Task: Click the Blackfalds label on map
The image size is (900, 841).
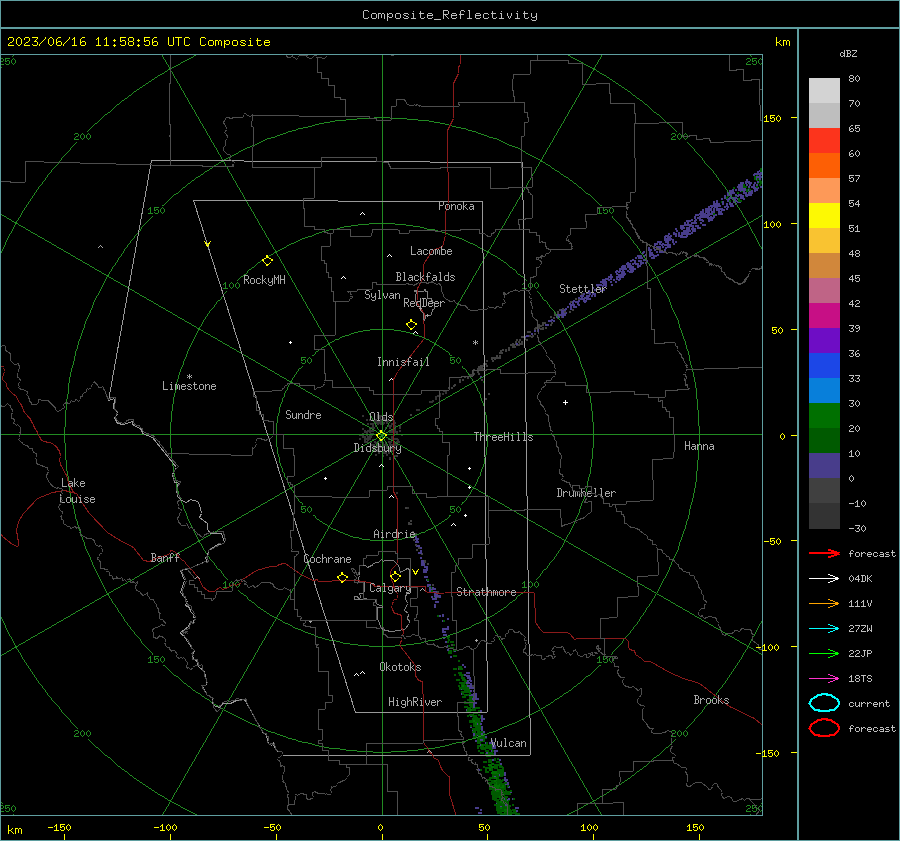Action: tap(425, 277)
